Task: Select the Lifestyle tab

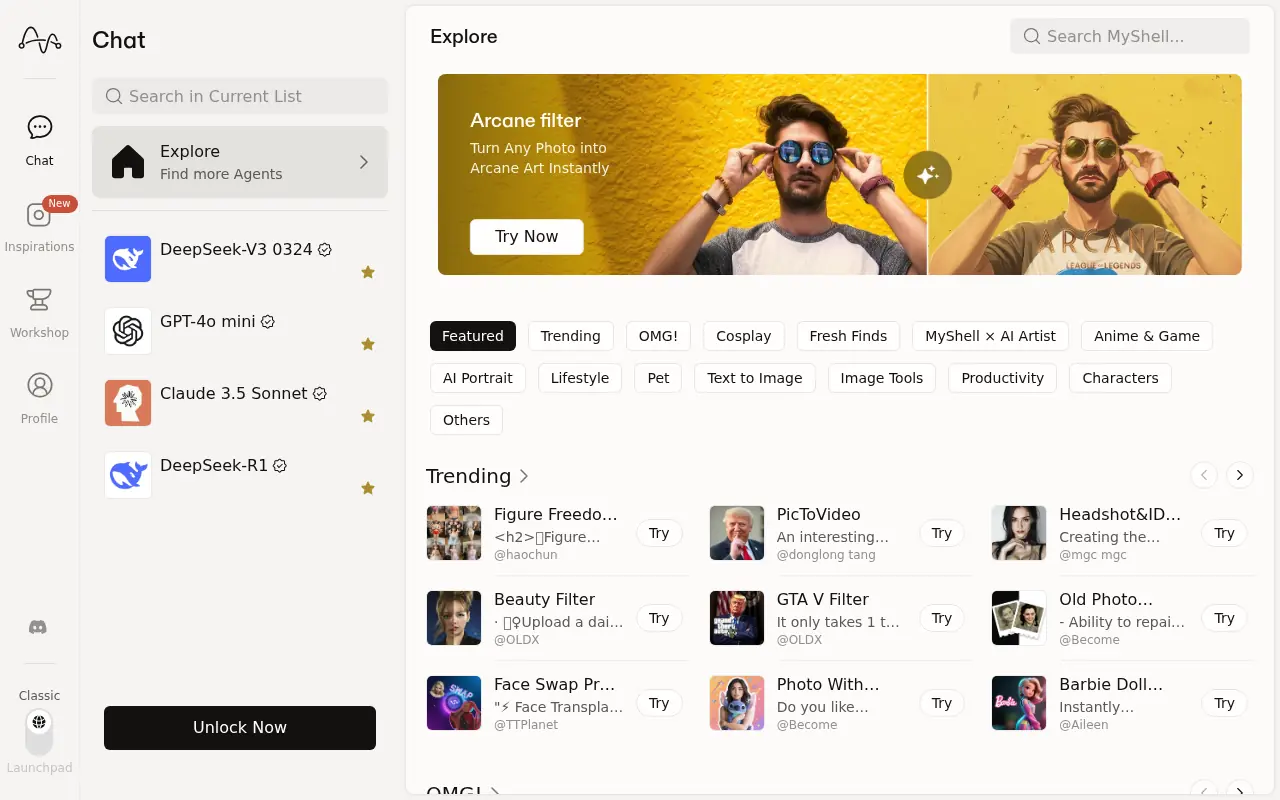Action: tap(580, 378)
